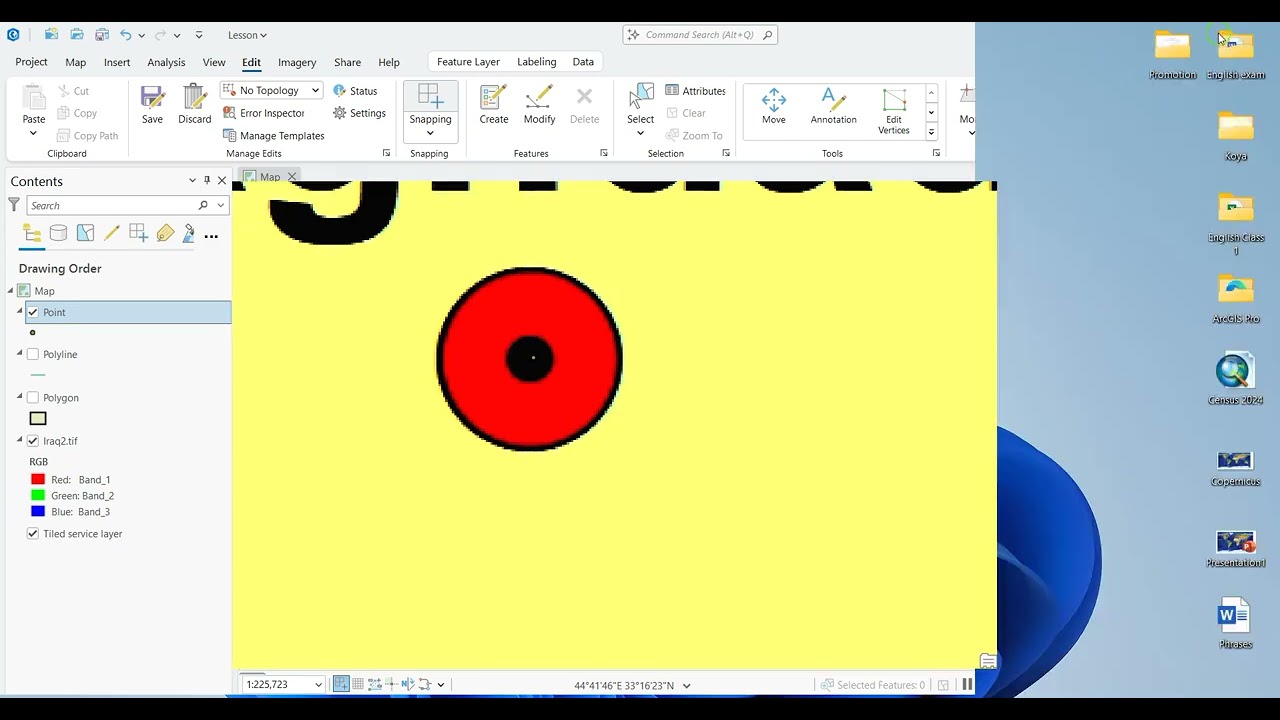This screenshot has height=720, width=1280.
Task: Click the Save Project icon in quick access
Action: (101, 35)
